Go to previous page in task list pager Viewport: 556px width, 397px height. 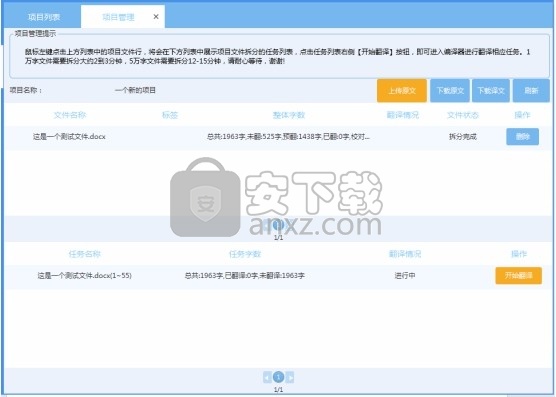[267, 377]
